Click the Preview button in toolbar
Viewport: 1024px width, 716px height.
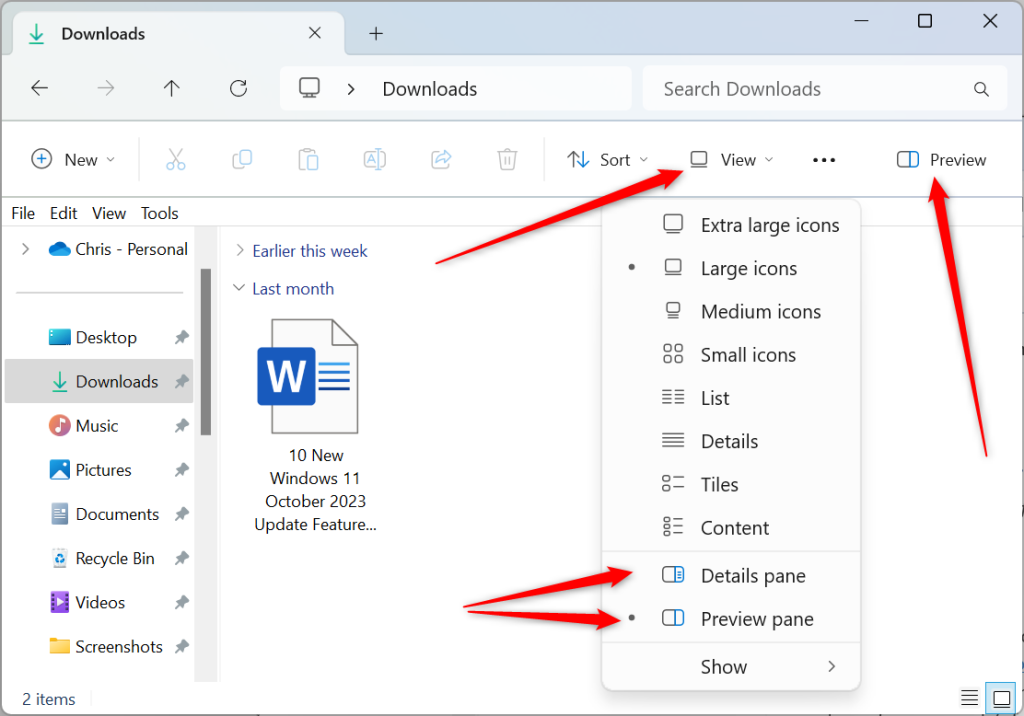(941, 160)
